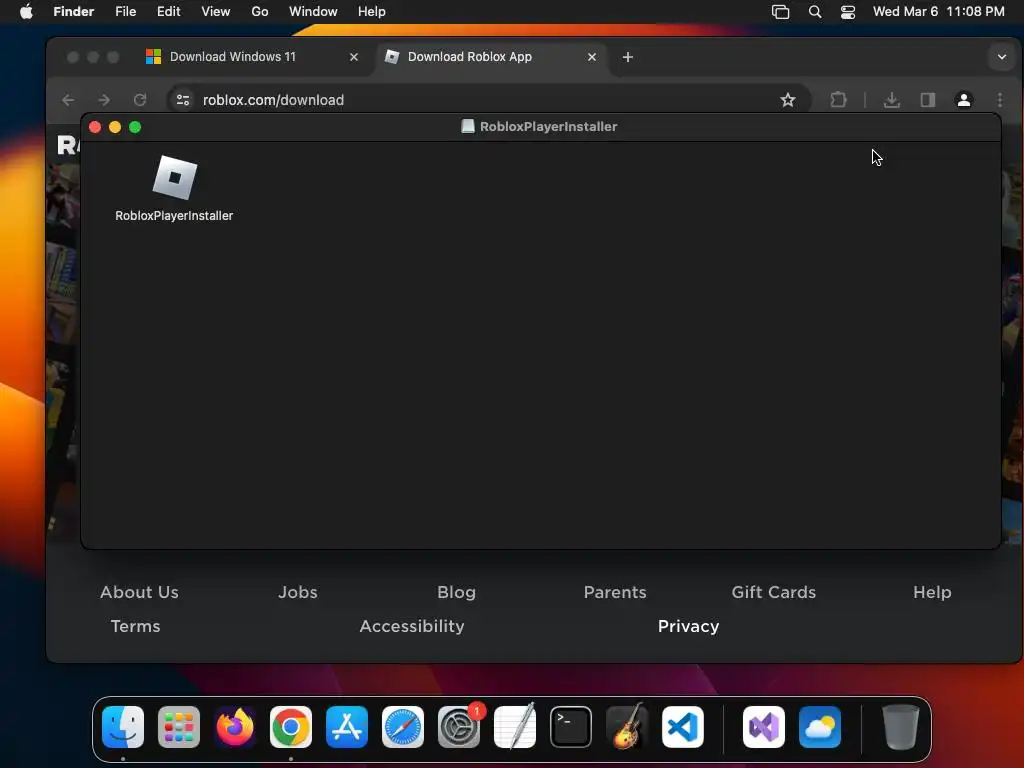Open Chrome profile avatar

(x=964, y=100)
